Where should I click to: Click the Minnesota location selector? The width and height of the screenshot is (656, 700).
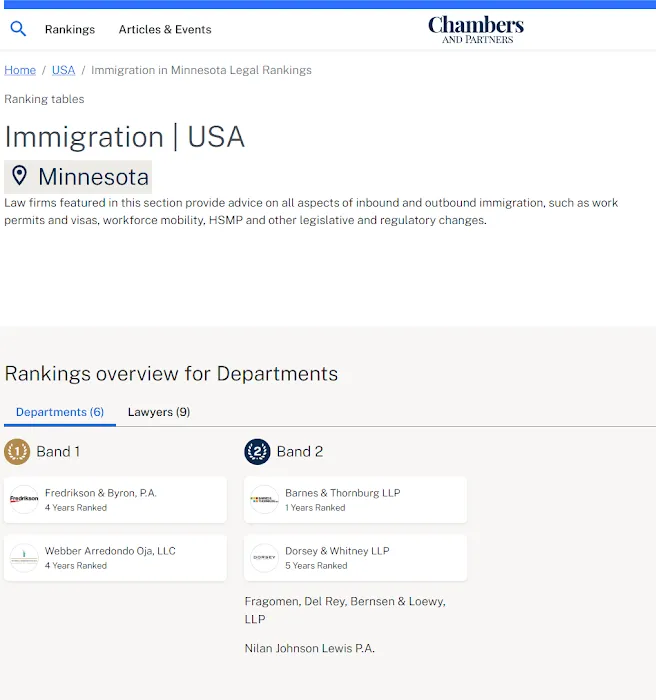click(x=92, y=178)
